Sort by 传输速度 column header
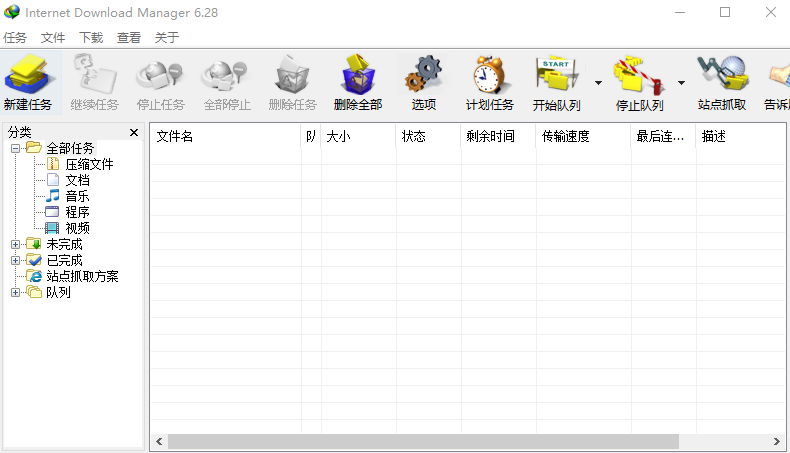790x453 pixels. point(583,136)
